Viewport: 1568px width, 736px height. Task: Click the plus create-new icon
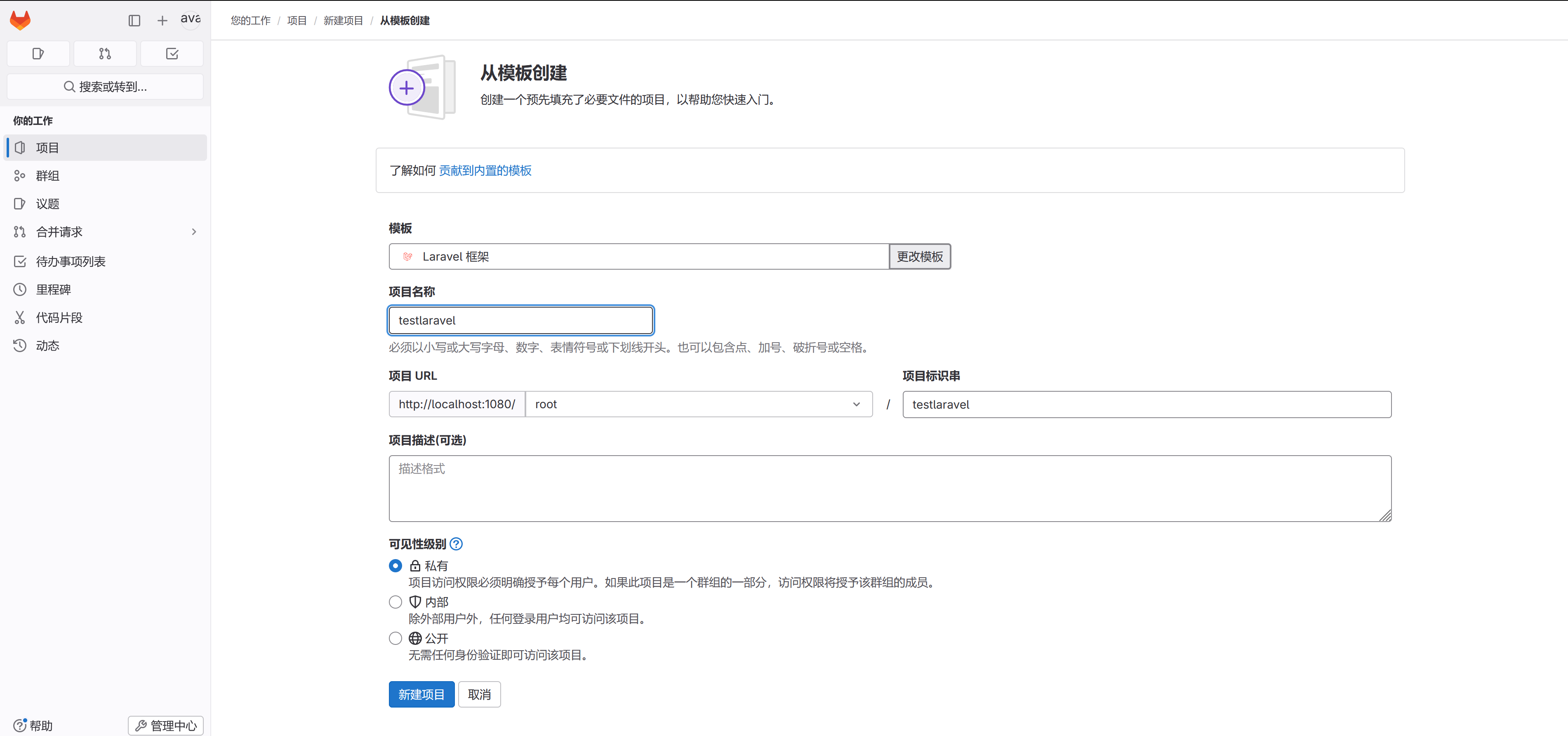(162, 21)
